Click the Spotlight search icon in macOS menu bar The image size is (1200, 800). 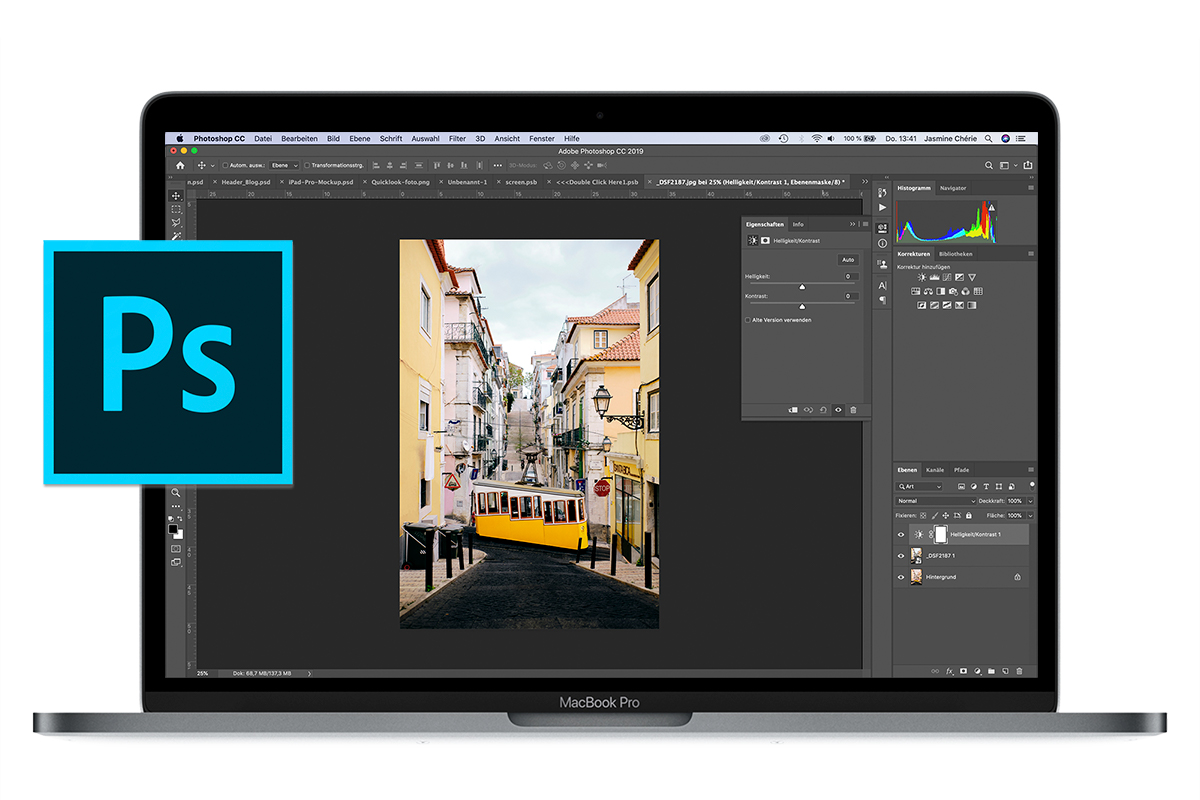[x=989, y=138]
